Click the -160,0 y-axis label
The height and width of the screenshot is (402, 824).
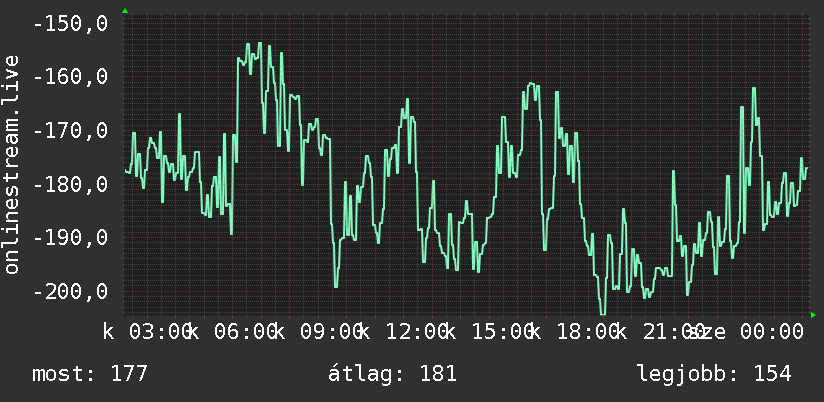click(70, 77)
